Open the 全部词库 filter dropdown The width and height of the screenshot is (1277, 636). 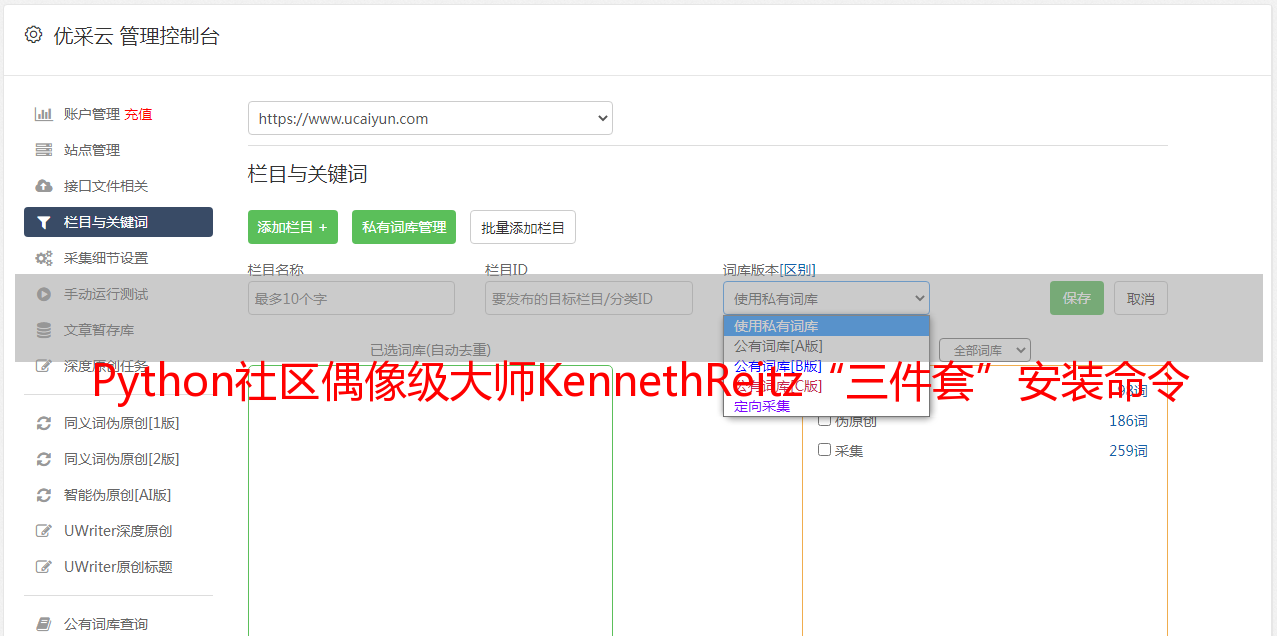(x=985, y=350)
